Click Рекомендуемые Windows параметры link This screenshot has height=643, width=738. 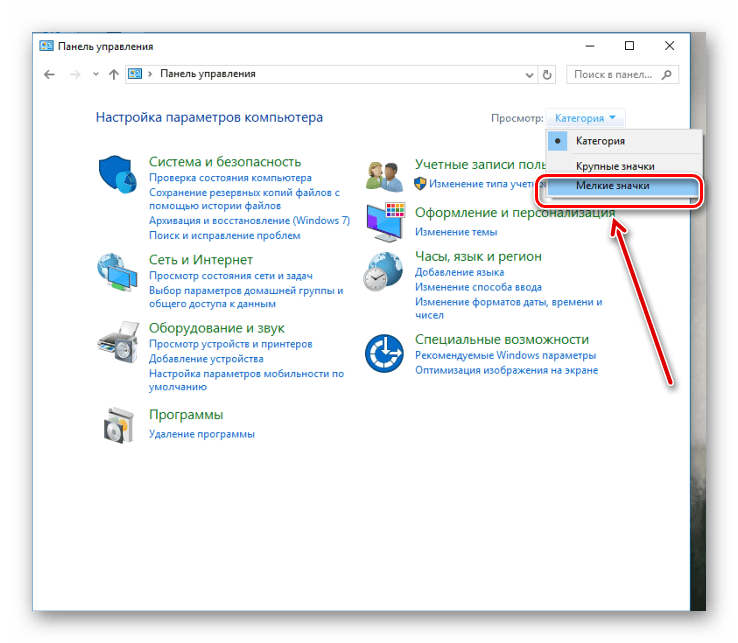505,355
